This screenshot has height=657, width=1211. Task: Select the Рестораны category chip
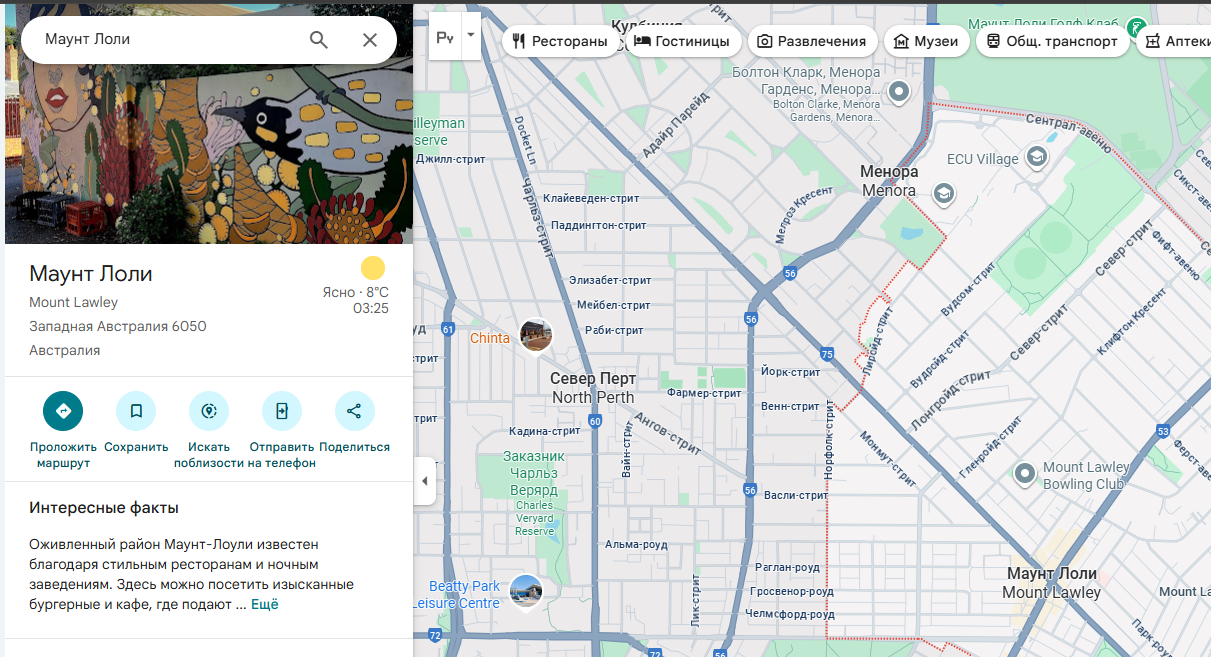pos(561,41)
